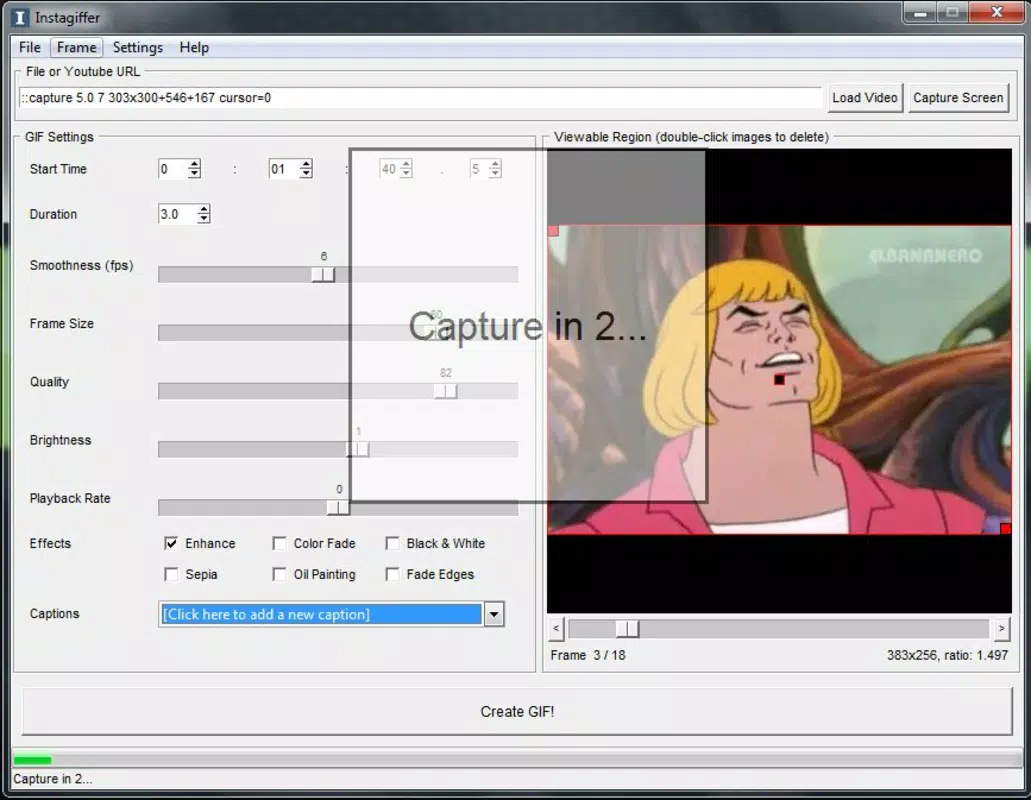
Task: Click the File or Youtube URL input field
Action: click(x=420, y=98)
